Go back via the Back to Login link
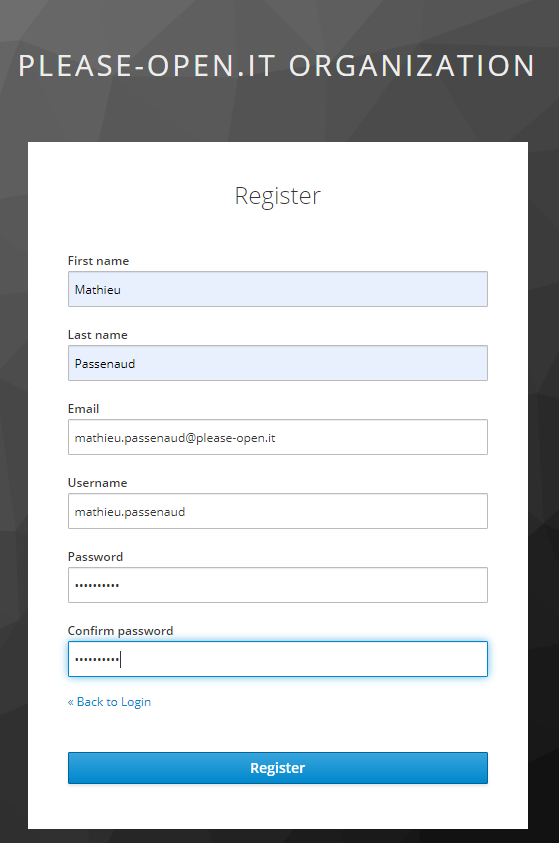Screen dimensions: 559x843 (110, 702)
